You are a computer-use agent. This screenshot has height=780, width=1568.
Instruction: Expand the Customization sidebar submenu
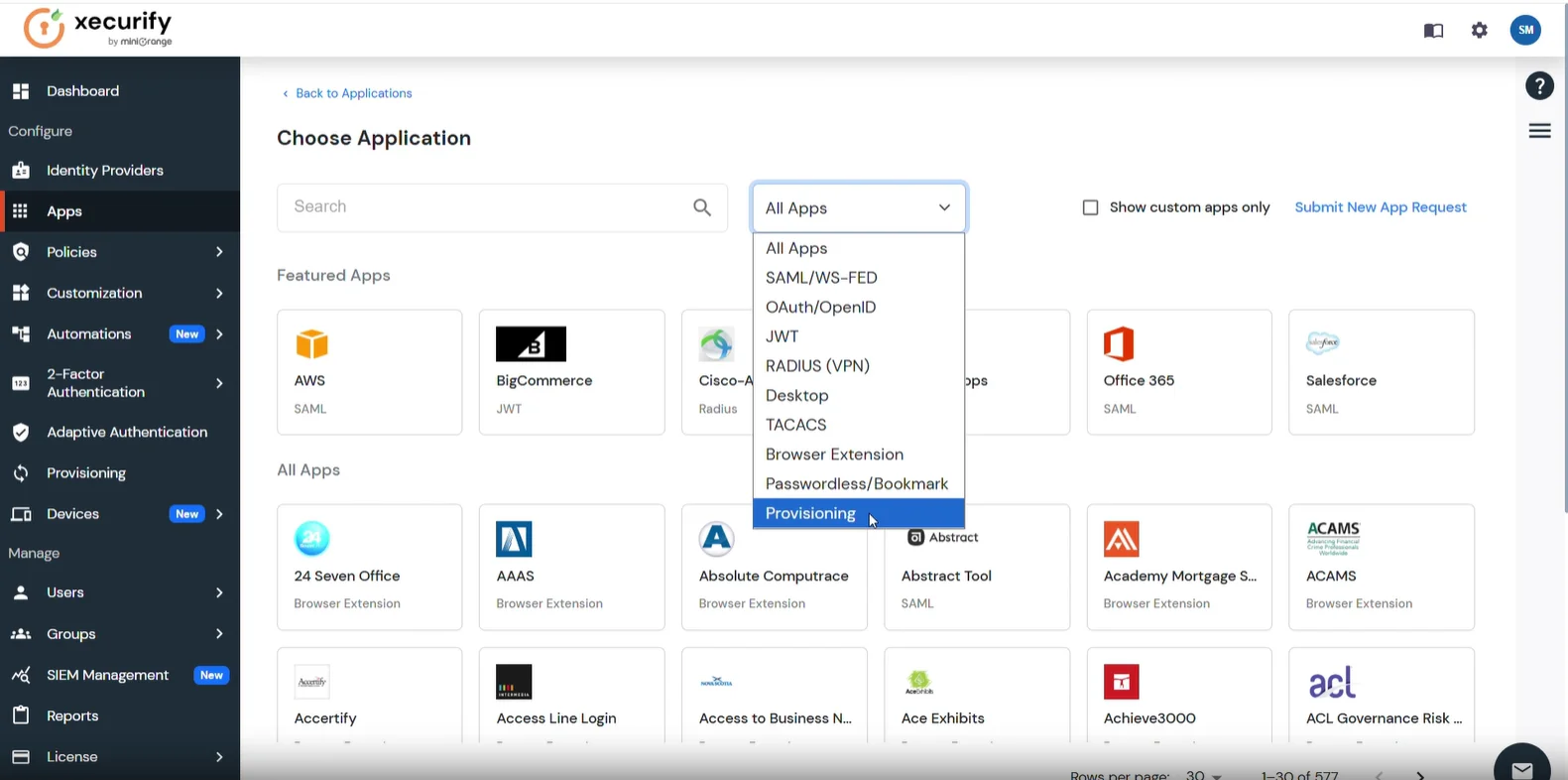219,293
